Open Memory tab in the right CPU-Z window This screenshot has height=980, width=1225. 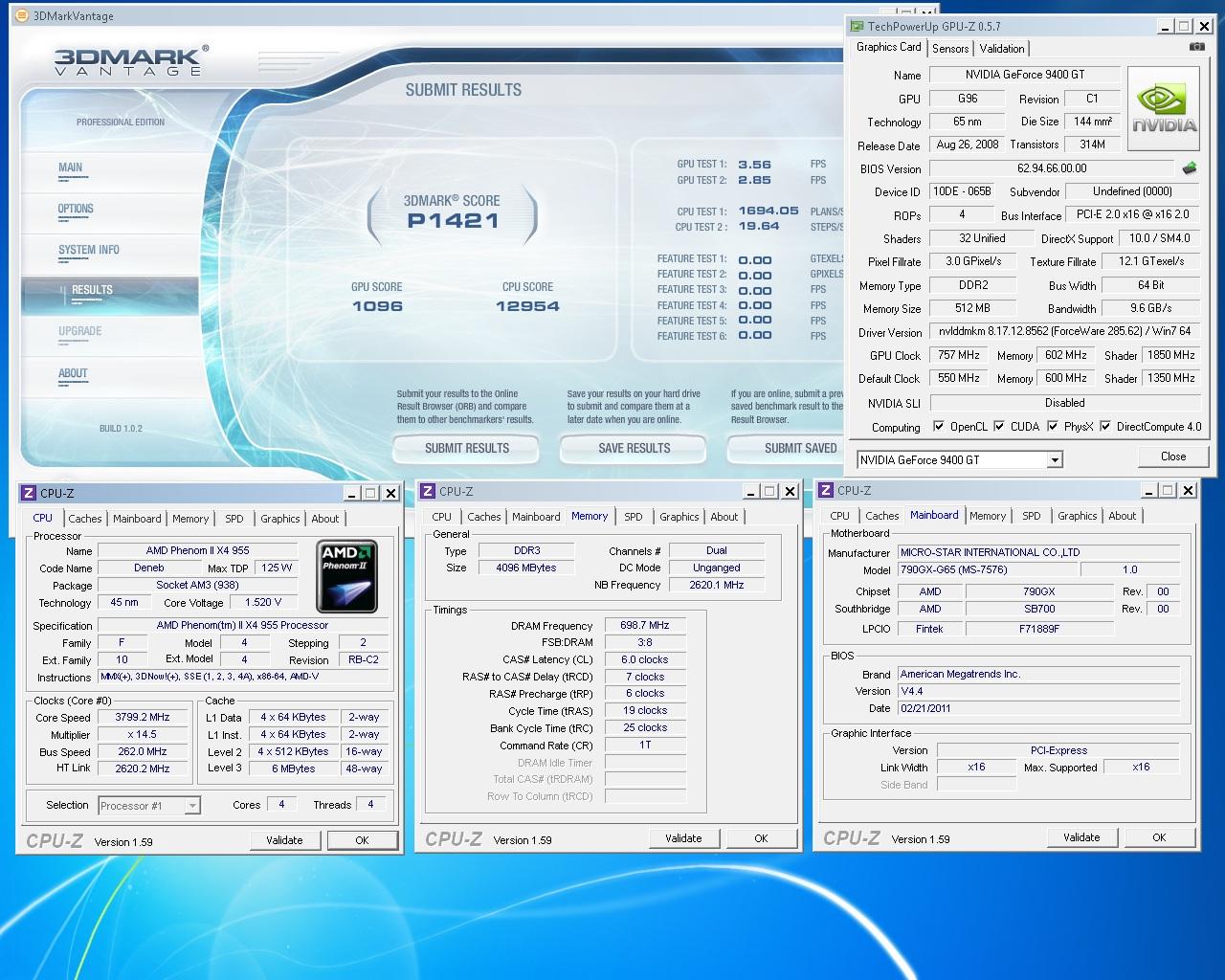pyautogui.click(x=988, y=516)
